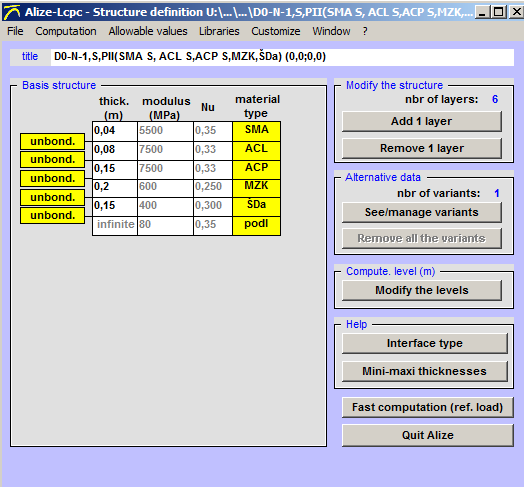Screen dimensions: 524x487
Task: Edit the 0,15 thickness of ACP layer
Action: [x=115, y=169]
